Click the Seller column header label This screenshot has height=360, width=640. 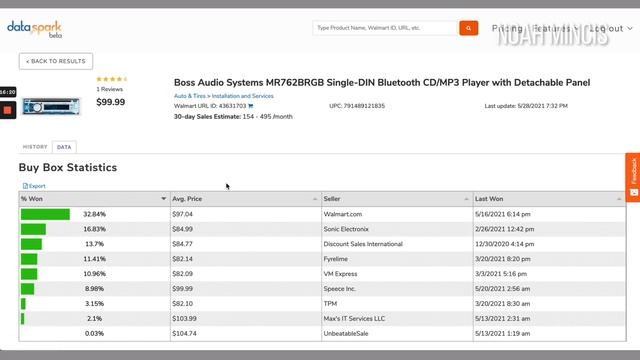332,199
